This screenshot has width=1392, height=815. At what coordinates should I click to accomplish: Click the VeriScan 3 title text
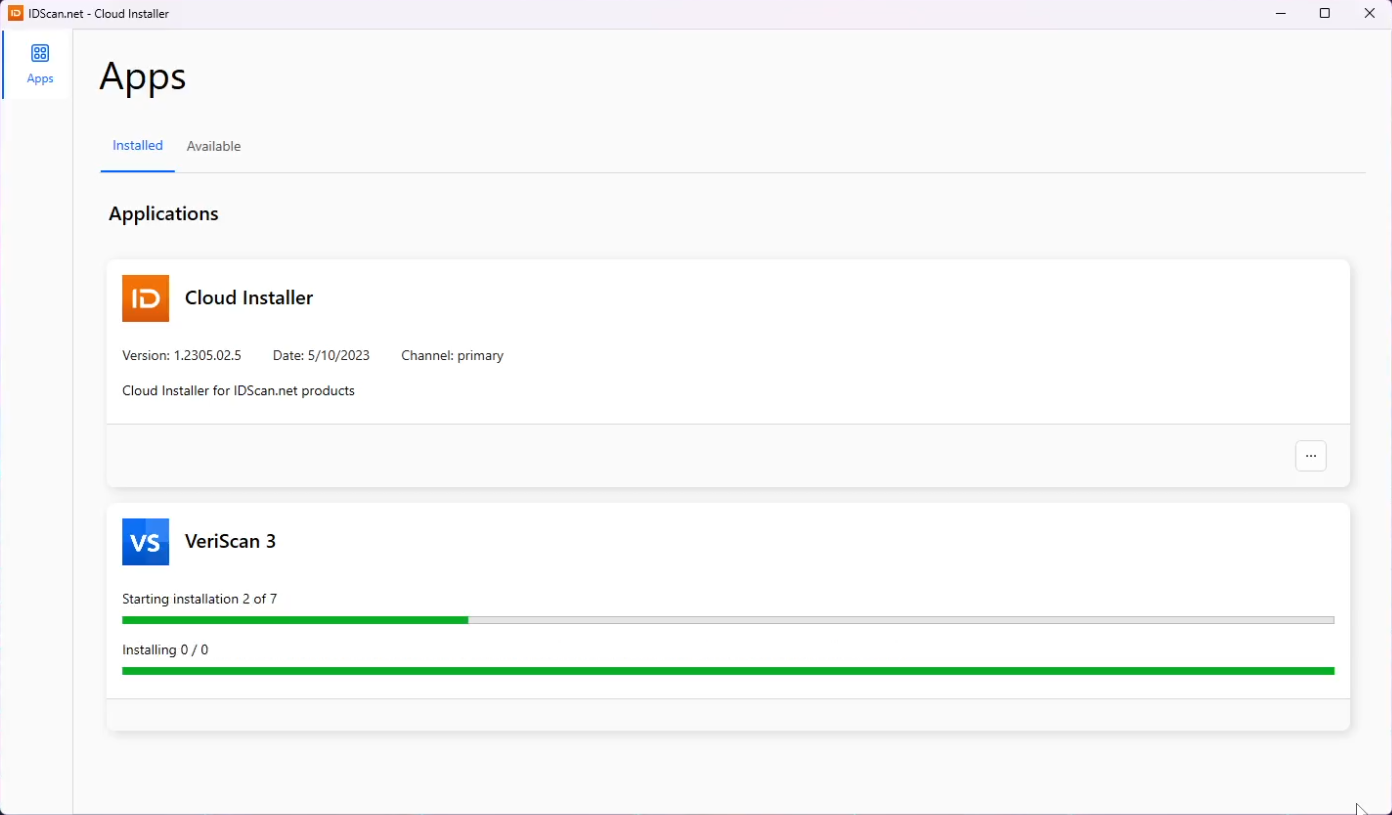click(230, 542)
